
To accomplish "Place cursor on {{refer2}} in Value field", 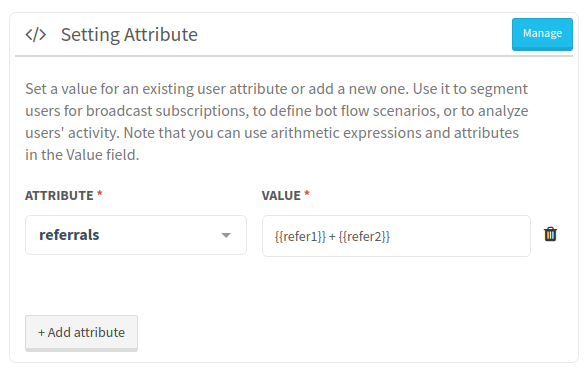I will pyautogui.click(x=364, y=237).
